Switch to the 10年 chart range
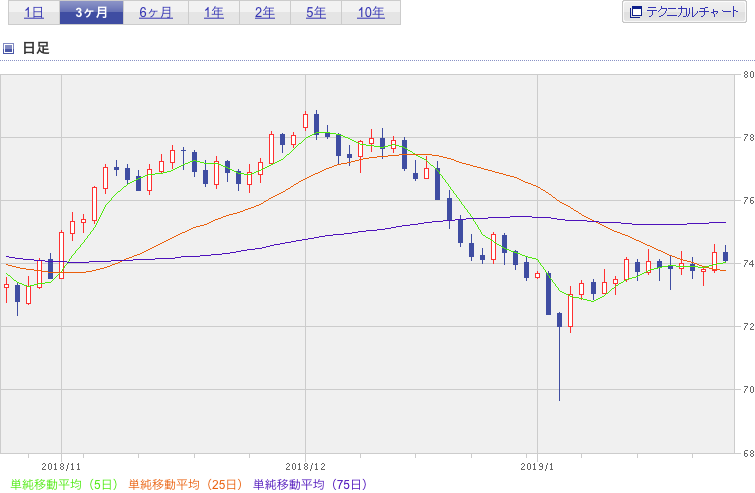 371,13
